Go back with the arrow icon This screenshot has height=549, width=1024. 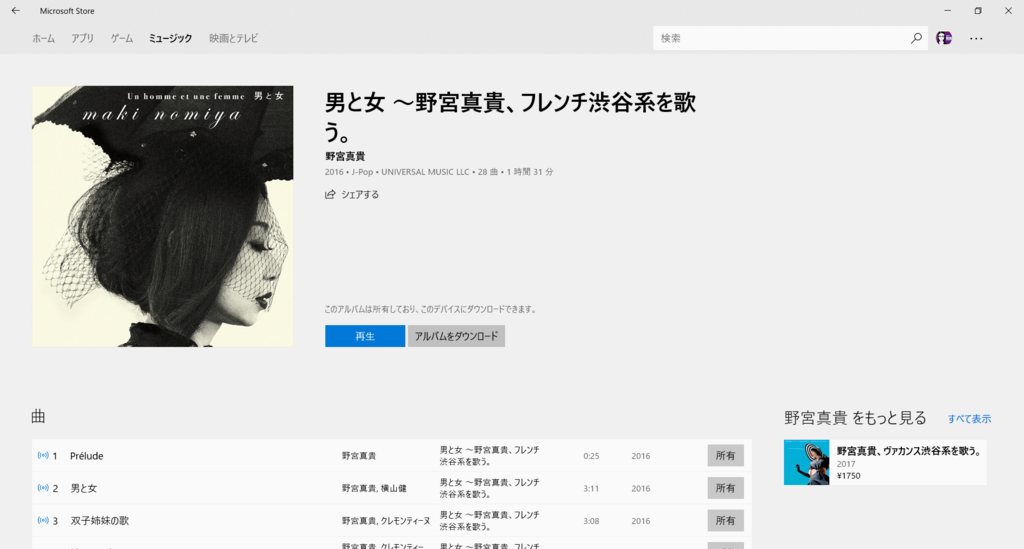tap(16, 10)
